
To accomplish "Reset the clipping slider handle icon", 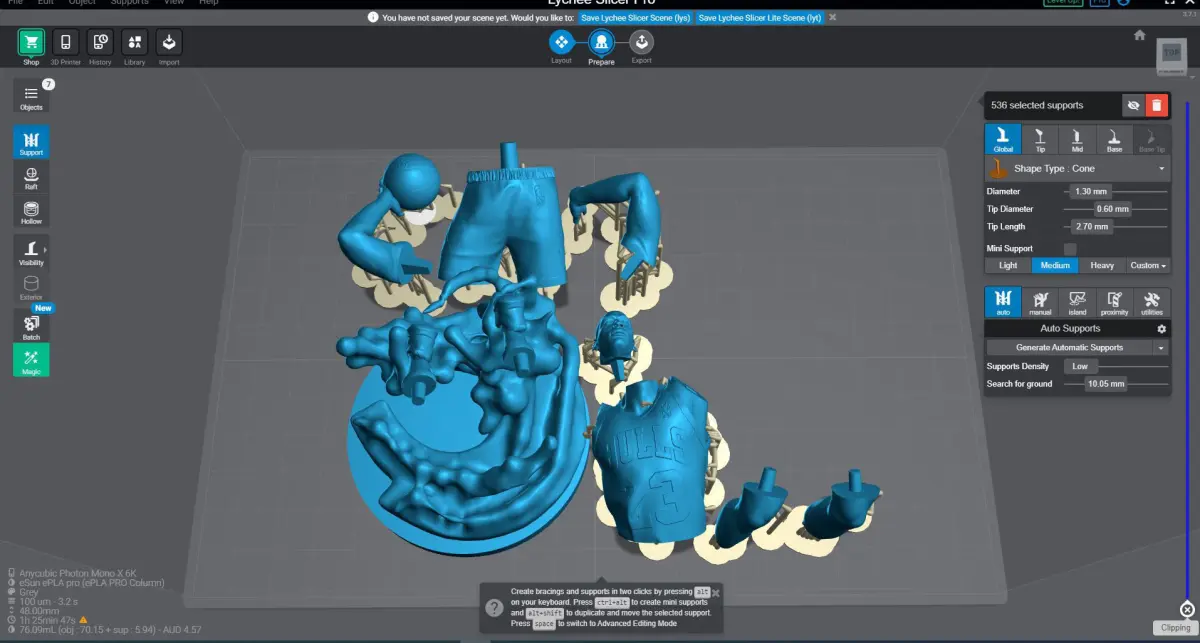I will (1186, 609).
